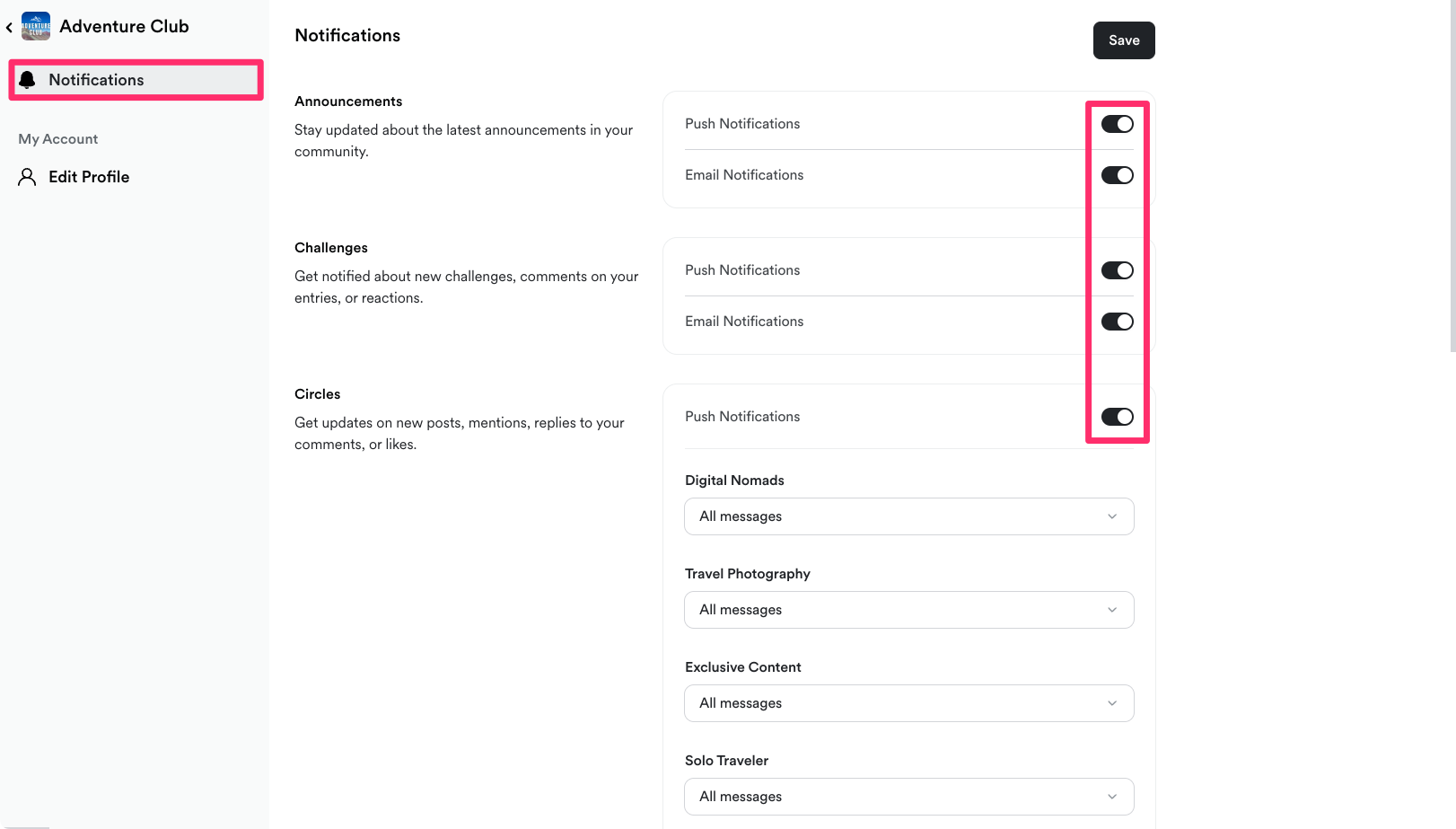The height and width of the screenshot is (829, 1456).
Task: Open the Digital Nomads messages dropdown
Action: 908,516
